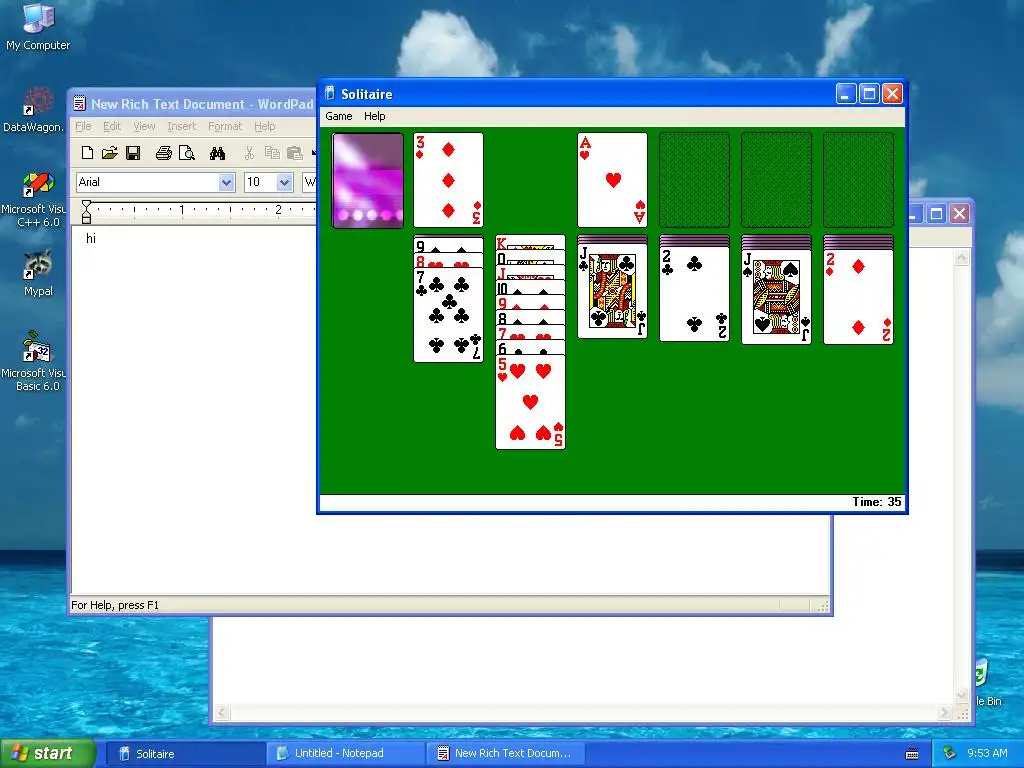Click the Open file icon in WordPad
Screen dimensions: 1024x768
pyautogui.click(x=110, y=153)
